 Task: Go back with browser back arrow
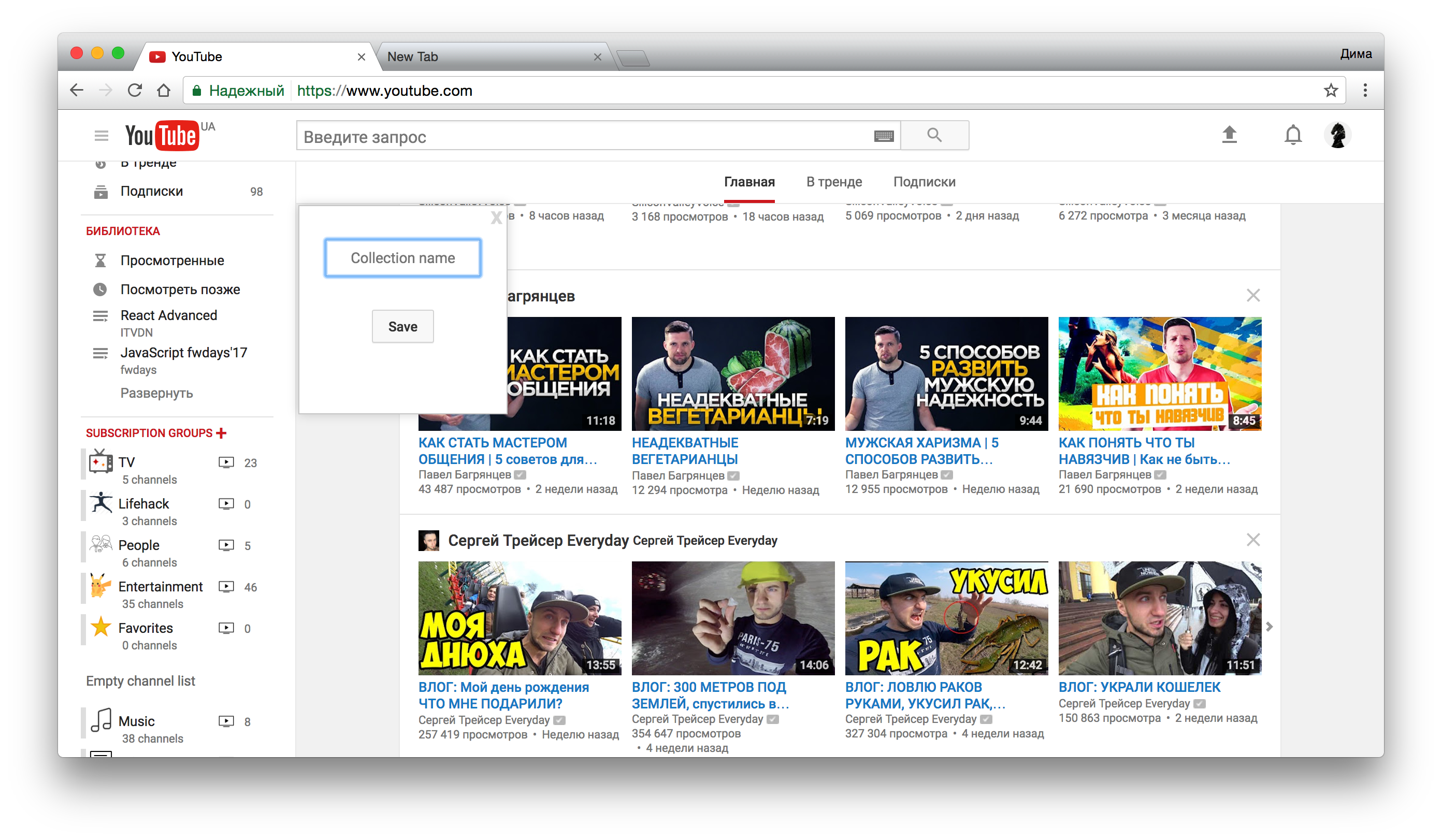[77, 91]
